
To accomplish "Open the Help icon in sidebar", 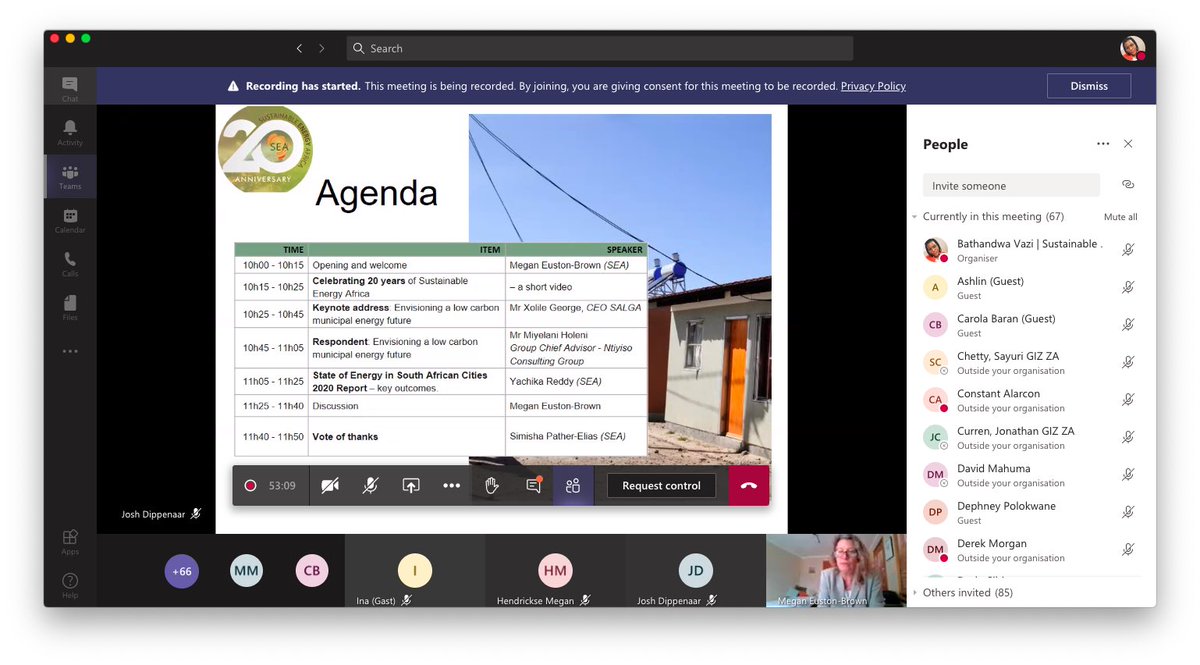I will pyautogui.click(x=70, y=585).
